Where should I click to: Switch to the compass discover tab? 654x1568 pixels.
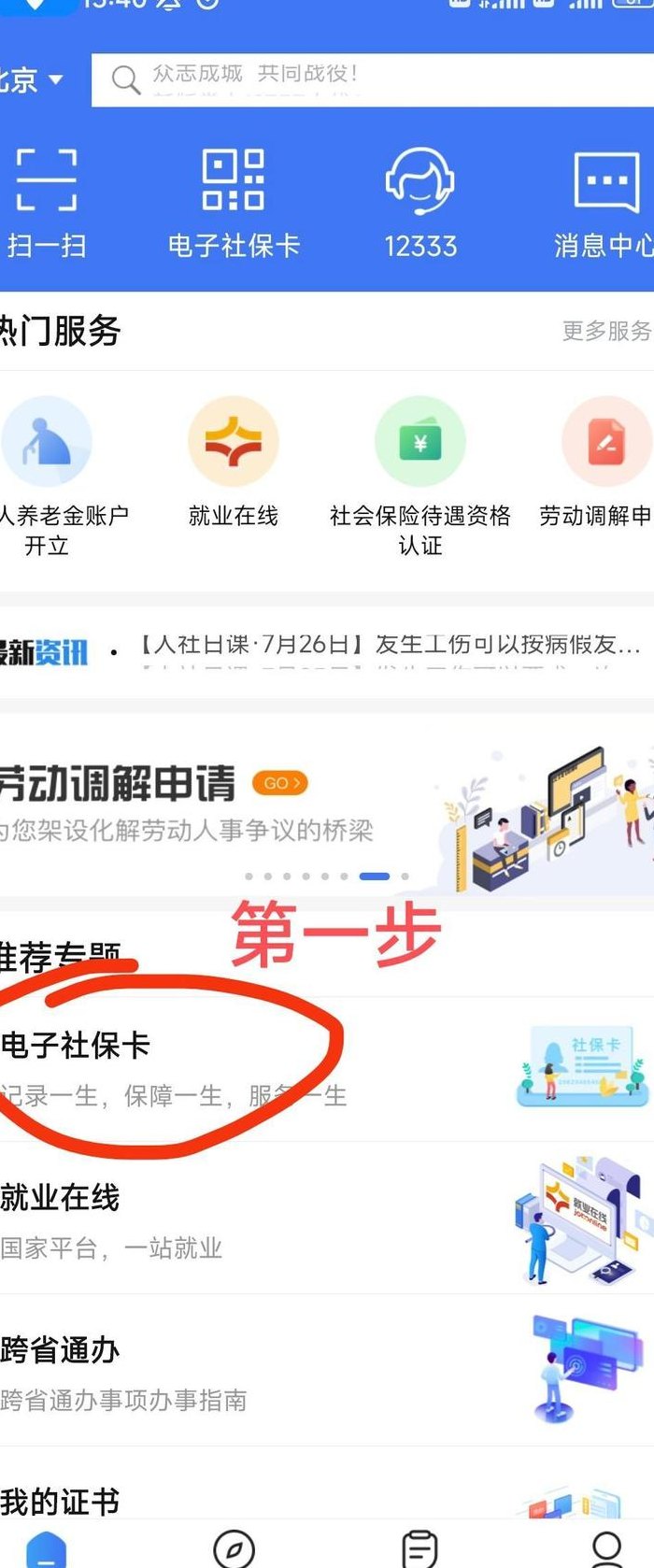click(x=234, y=1547)
